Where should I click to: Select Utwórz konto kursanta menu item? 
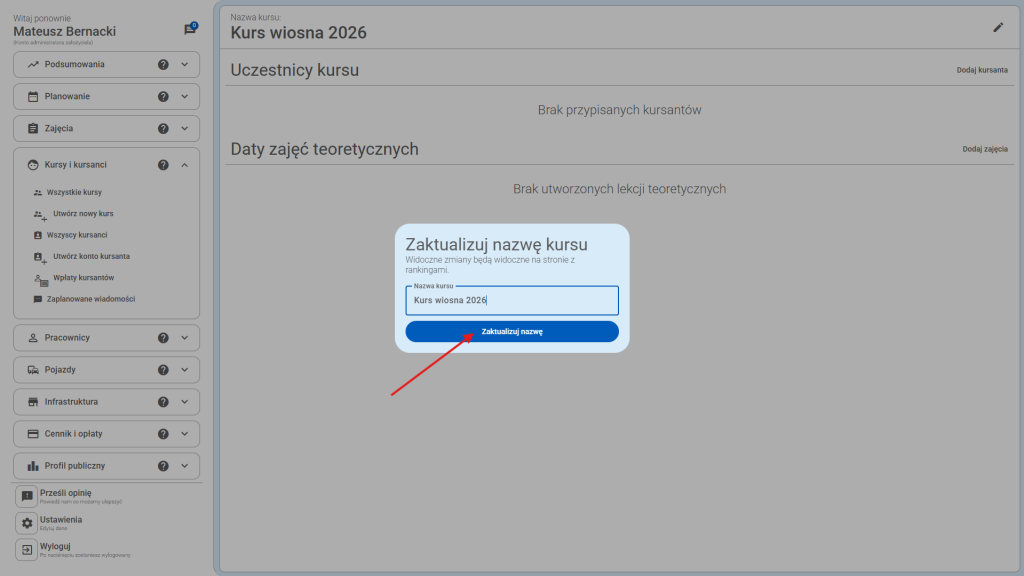pos(91,256)
